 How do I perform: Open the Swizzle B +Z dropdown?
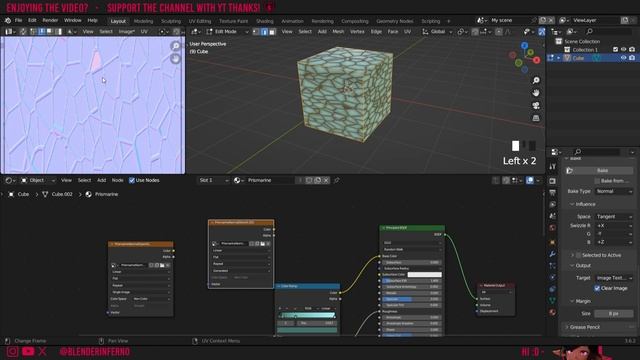click(x=614, y=242)
